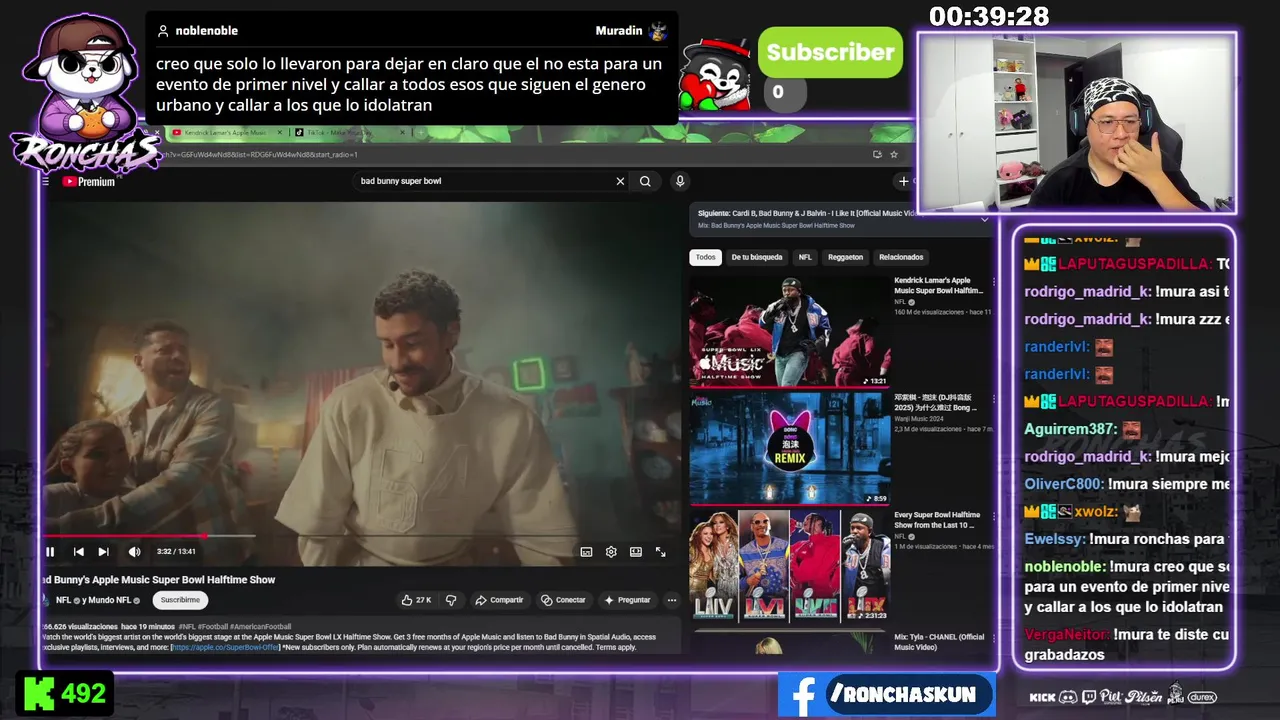1280x720 pixels.
Task: Select the De tu búsqueda chip
Action: (757, 257)
